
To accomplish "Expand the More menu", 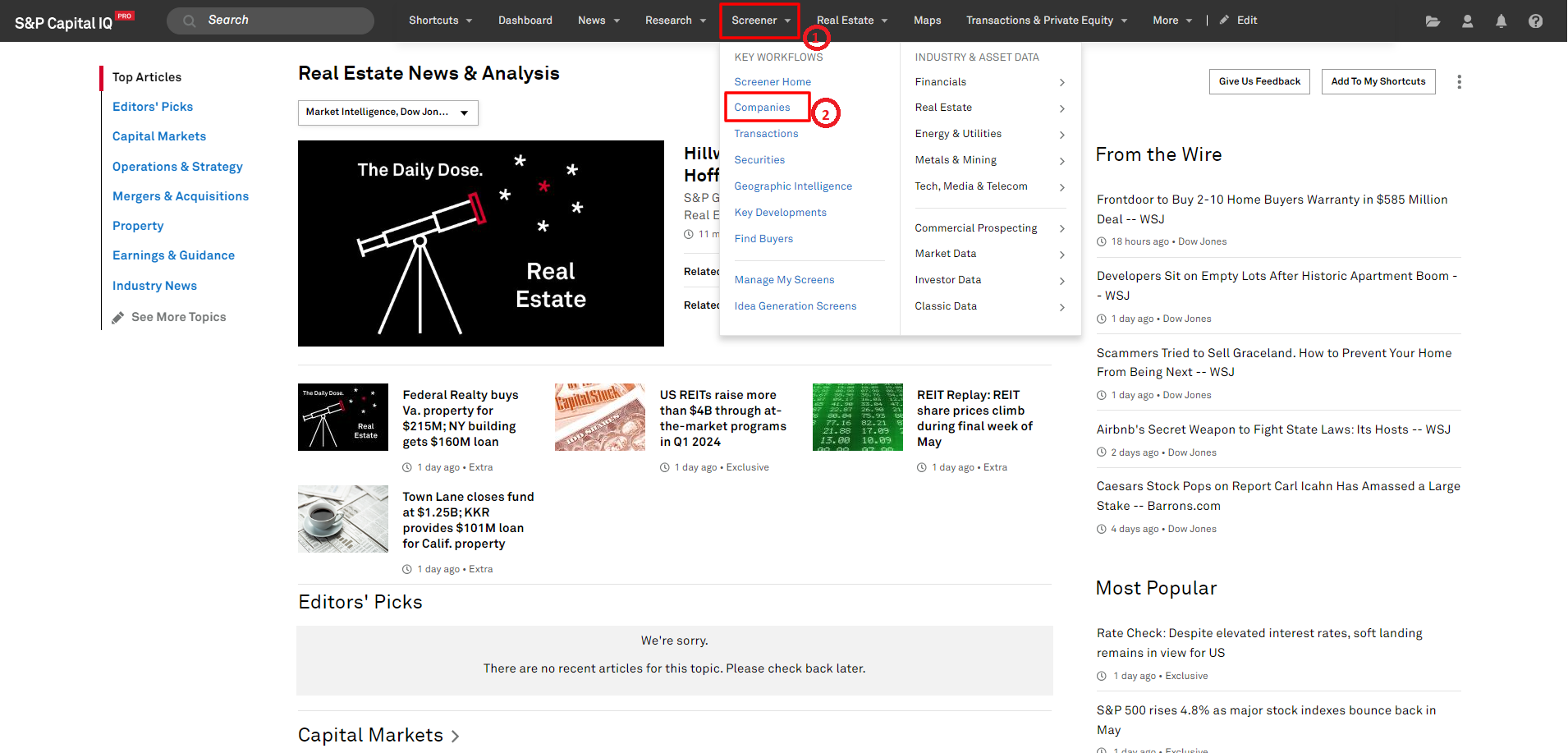I will click(x=1171, y=21).
